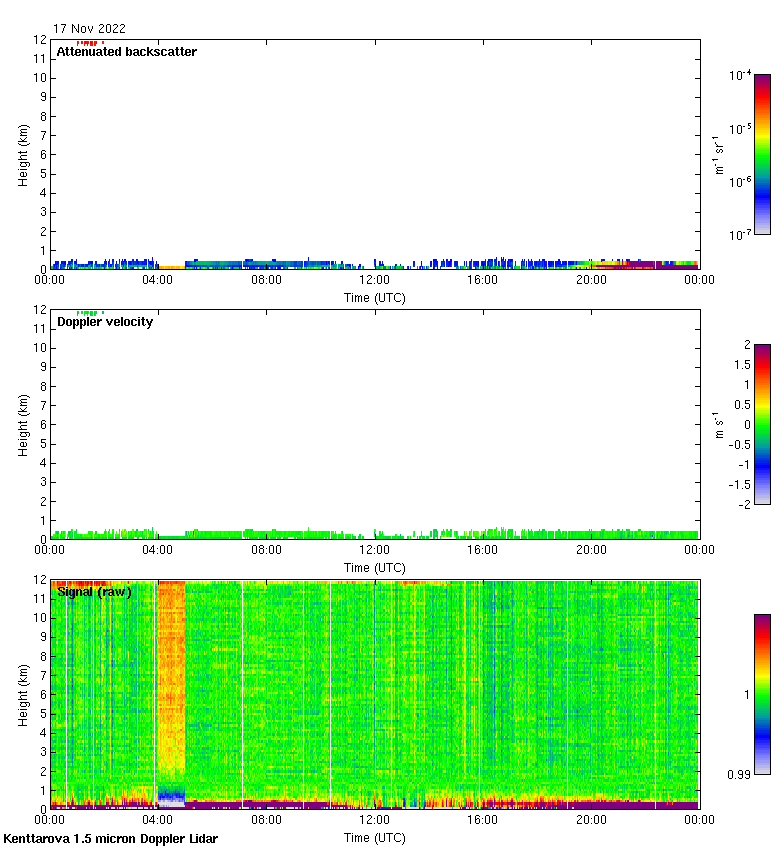Viewport: 780px width, 850px height.
Task: Click the "17 Nov 2022" date label
Action: pyautogui.click(x=90, y=29)
